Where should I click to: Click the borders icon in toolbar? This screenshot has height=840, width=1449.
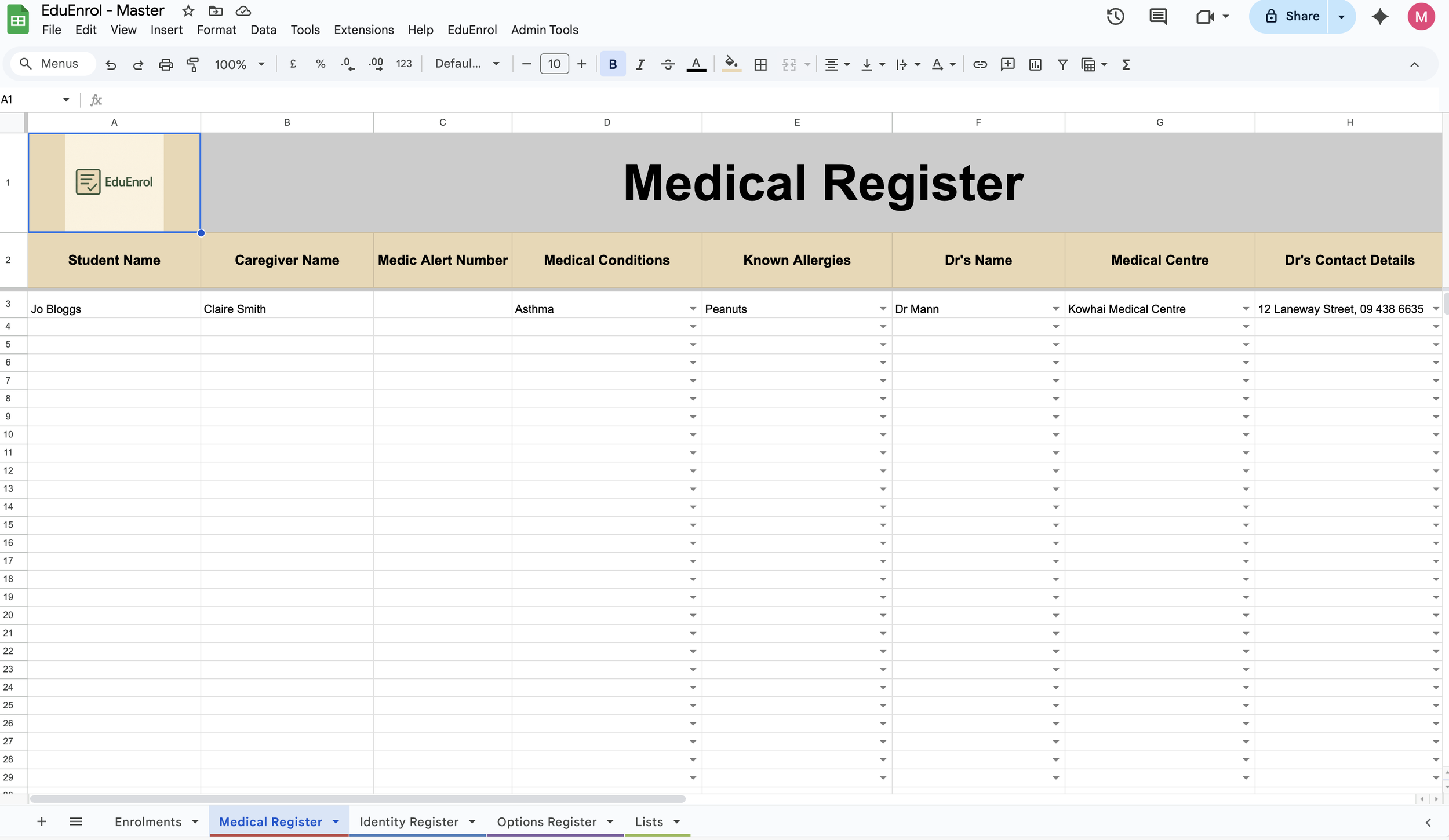pos(760,64)
